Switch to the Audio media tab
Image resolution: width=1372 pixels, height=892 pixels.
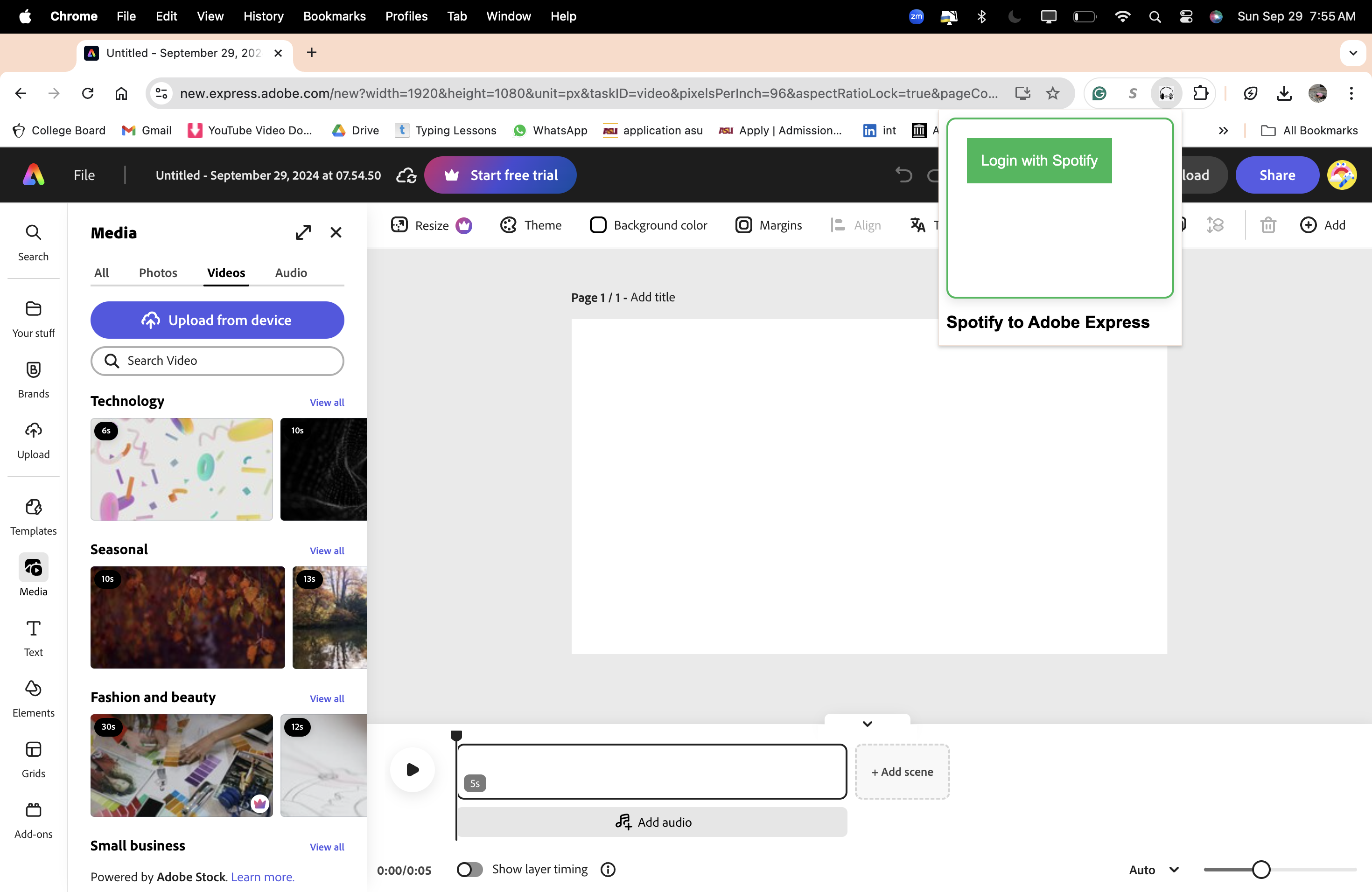(291, 273)
